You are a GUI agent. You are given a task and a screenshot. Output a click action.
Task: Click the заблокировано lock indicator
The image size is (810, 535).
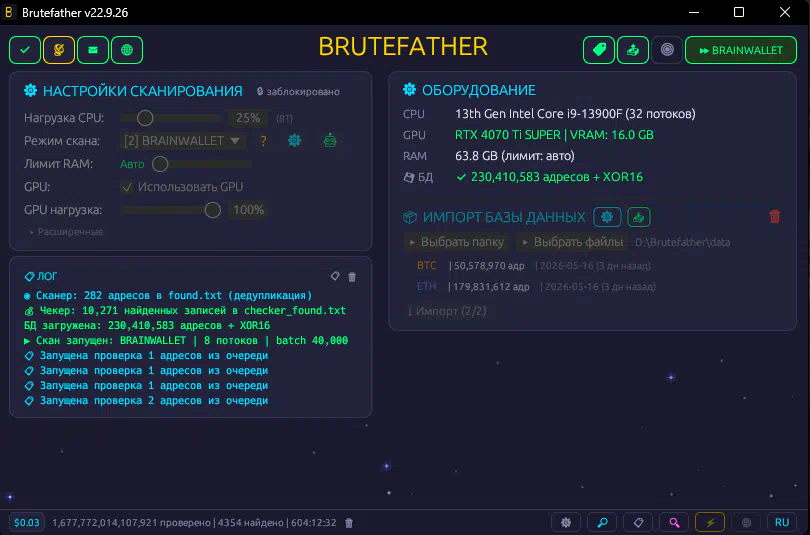tap(298, 92)
